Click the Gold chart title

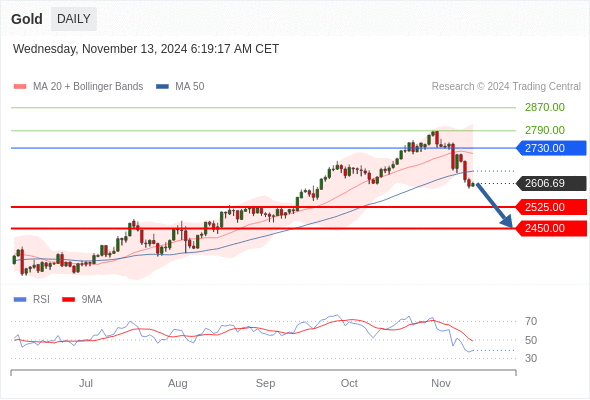point(27,19)
